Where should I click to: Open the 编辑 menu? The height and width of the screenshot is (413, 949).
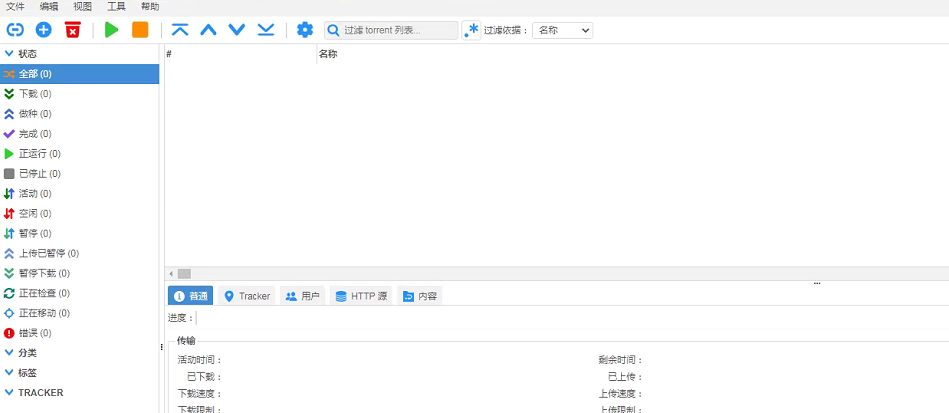click(x=49, y=7)
